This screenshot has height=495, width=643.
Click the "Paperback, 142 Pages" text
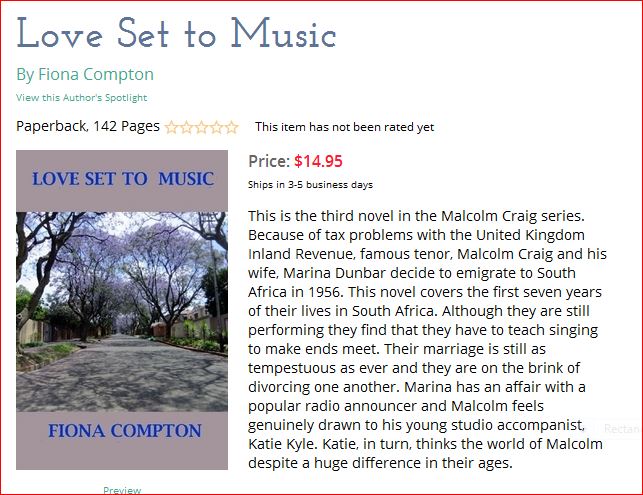(88, 126)
